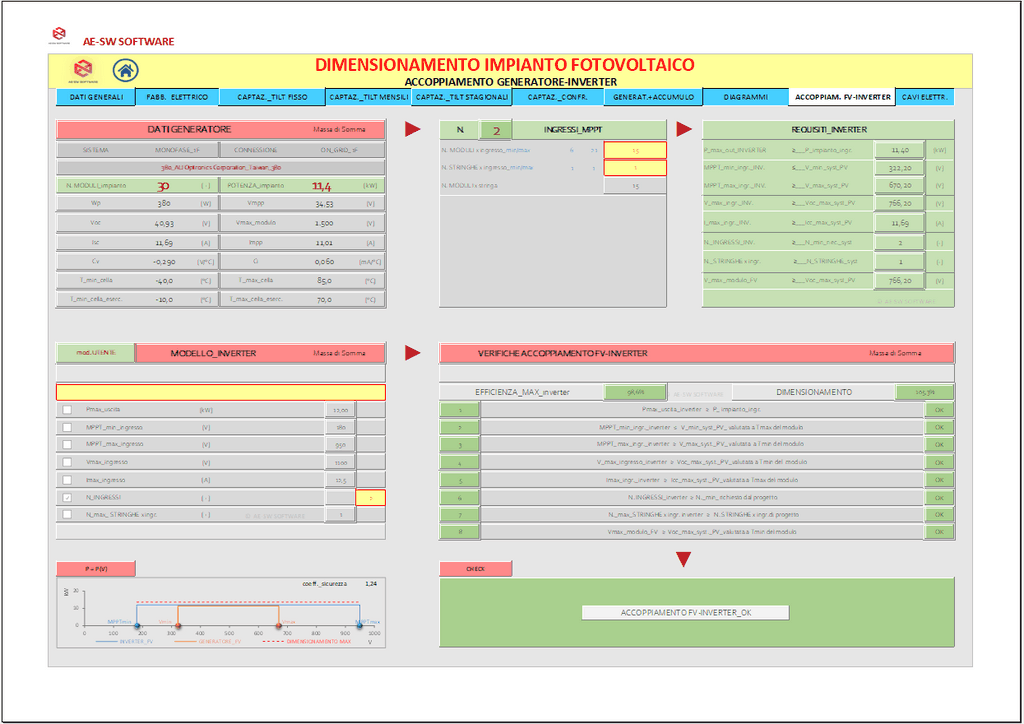Open the DIAGRAMMI tab
The height and width of the screenshot is (724, 1024).
coord(745,97)
